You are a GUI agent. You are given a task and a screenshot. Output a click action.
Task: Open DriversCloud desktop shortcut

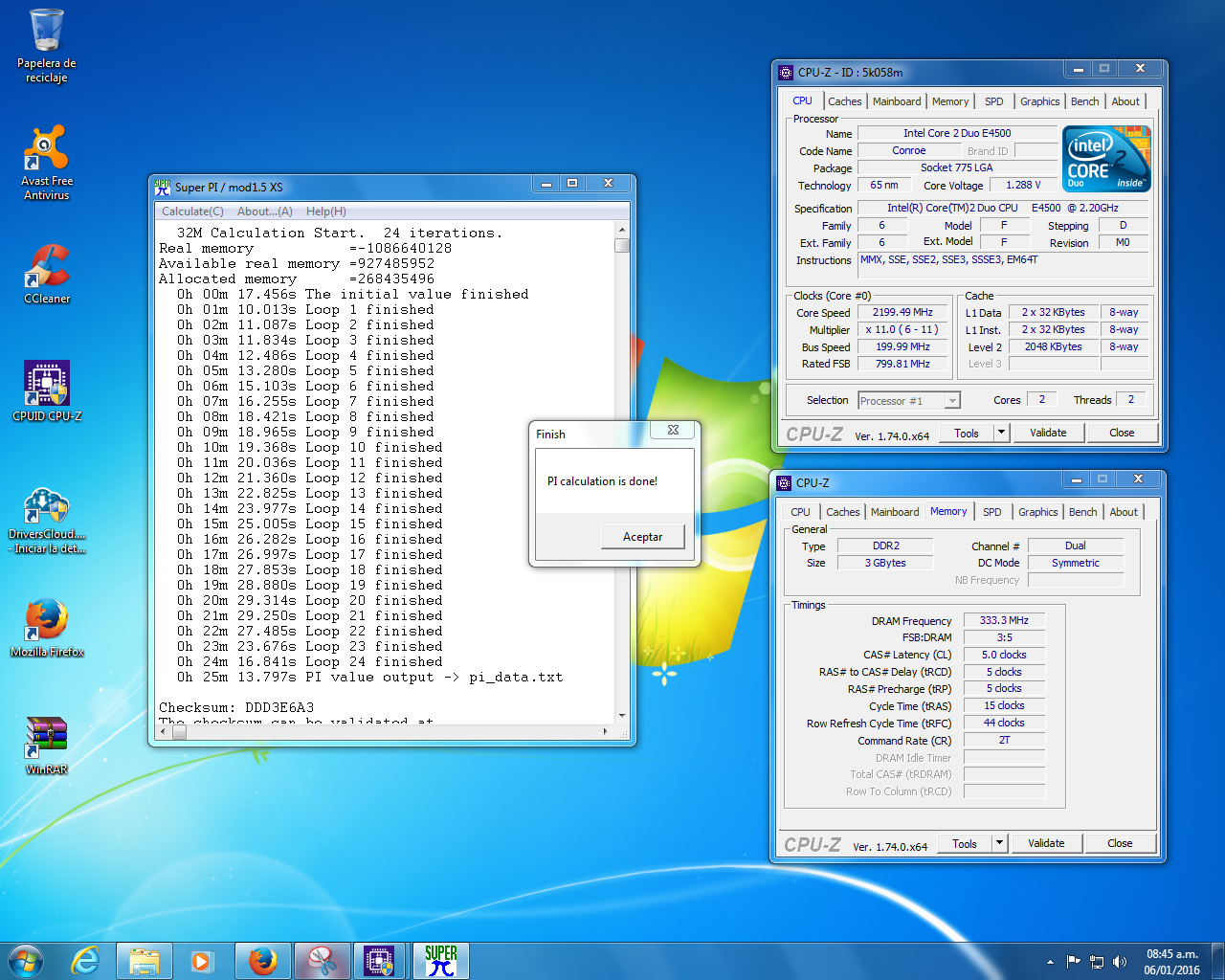(46, 522)
